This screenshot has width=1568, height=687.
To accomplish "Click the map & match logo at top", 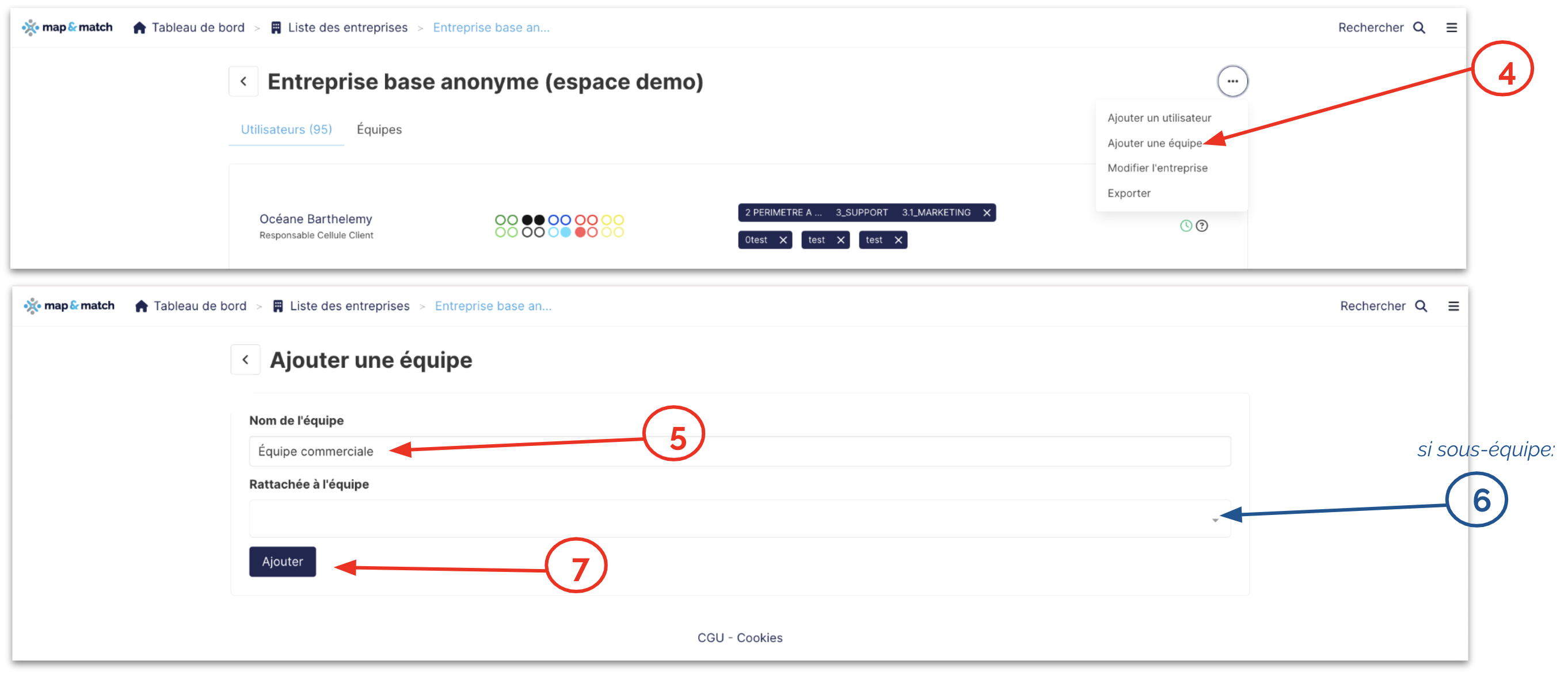I will pos(67,28).
